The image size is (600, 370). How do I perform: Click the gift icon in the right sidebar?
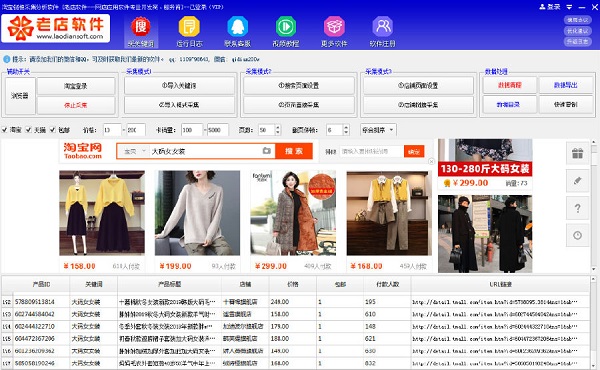click(x=577, y=153)
